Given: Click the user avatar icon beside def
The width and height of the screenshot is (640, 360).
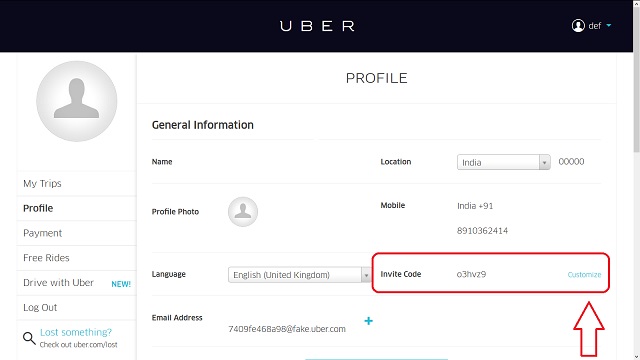Looking at the screenshot, I should pos(578,26).
